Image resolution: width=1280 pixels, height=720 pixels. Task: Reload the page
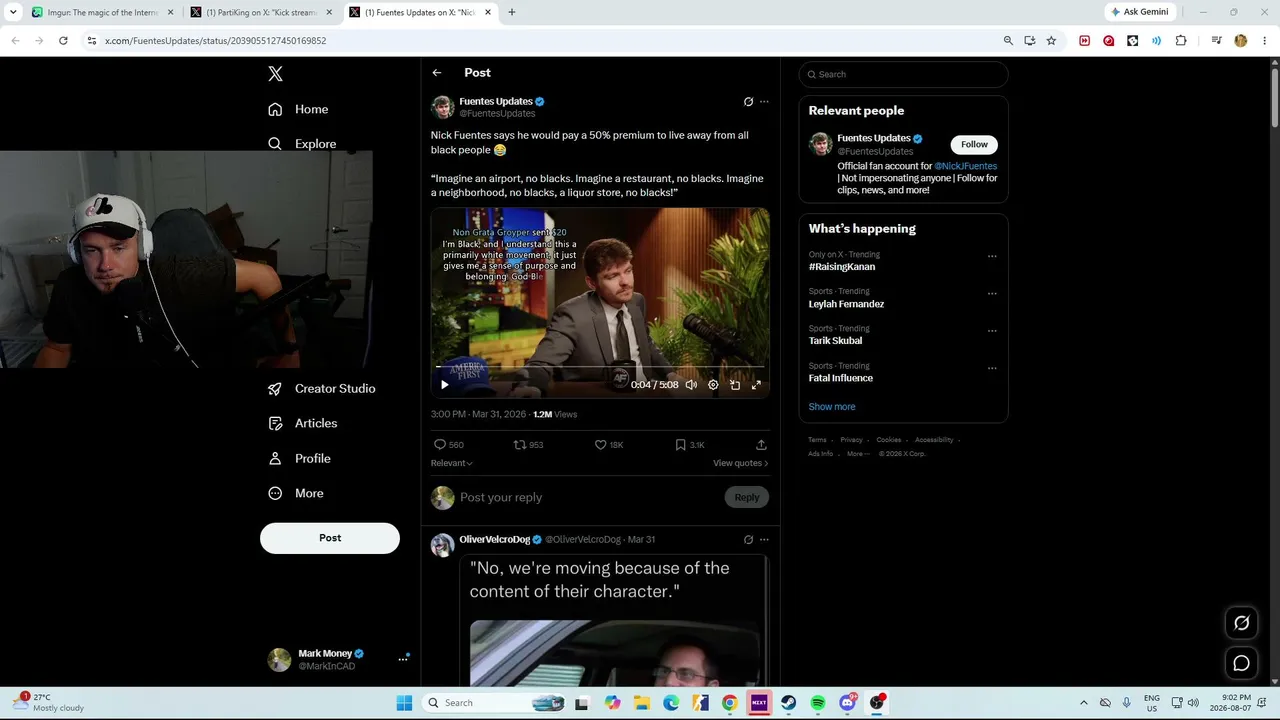coord(63,41)
